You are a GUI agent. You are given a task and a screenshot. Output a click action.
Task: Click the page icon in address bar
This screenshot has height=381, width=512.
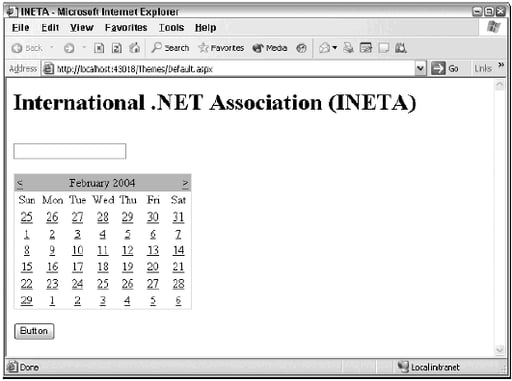coord(49,69)
